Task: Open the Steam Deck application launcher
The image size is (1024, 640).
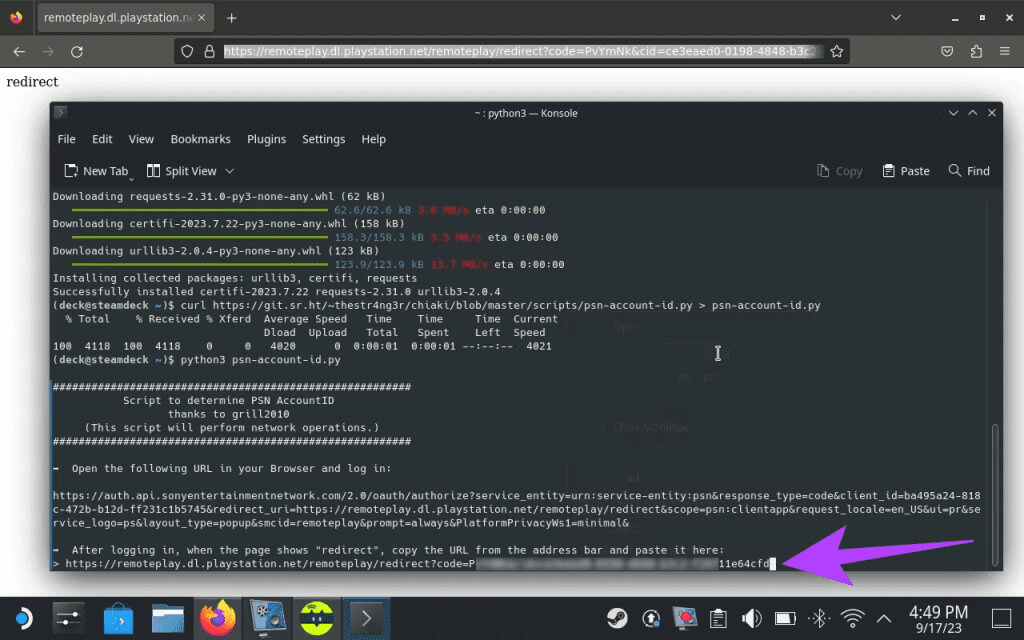Action: (23, 618)
